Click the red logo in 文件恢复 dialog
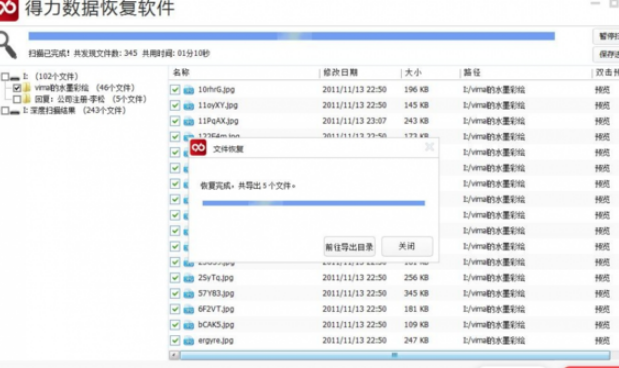619x368 pixels. coord(198,148)
